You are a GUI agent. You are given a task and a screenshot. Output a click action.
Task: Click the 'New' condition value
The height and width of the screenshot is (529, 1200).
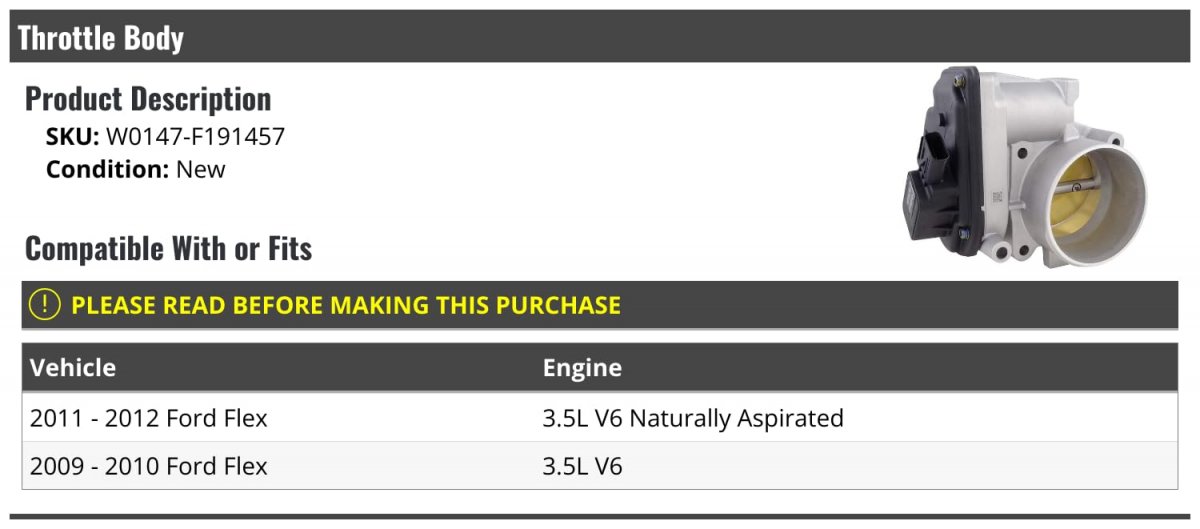point(201,169)
